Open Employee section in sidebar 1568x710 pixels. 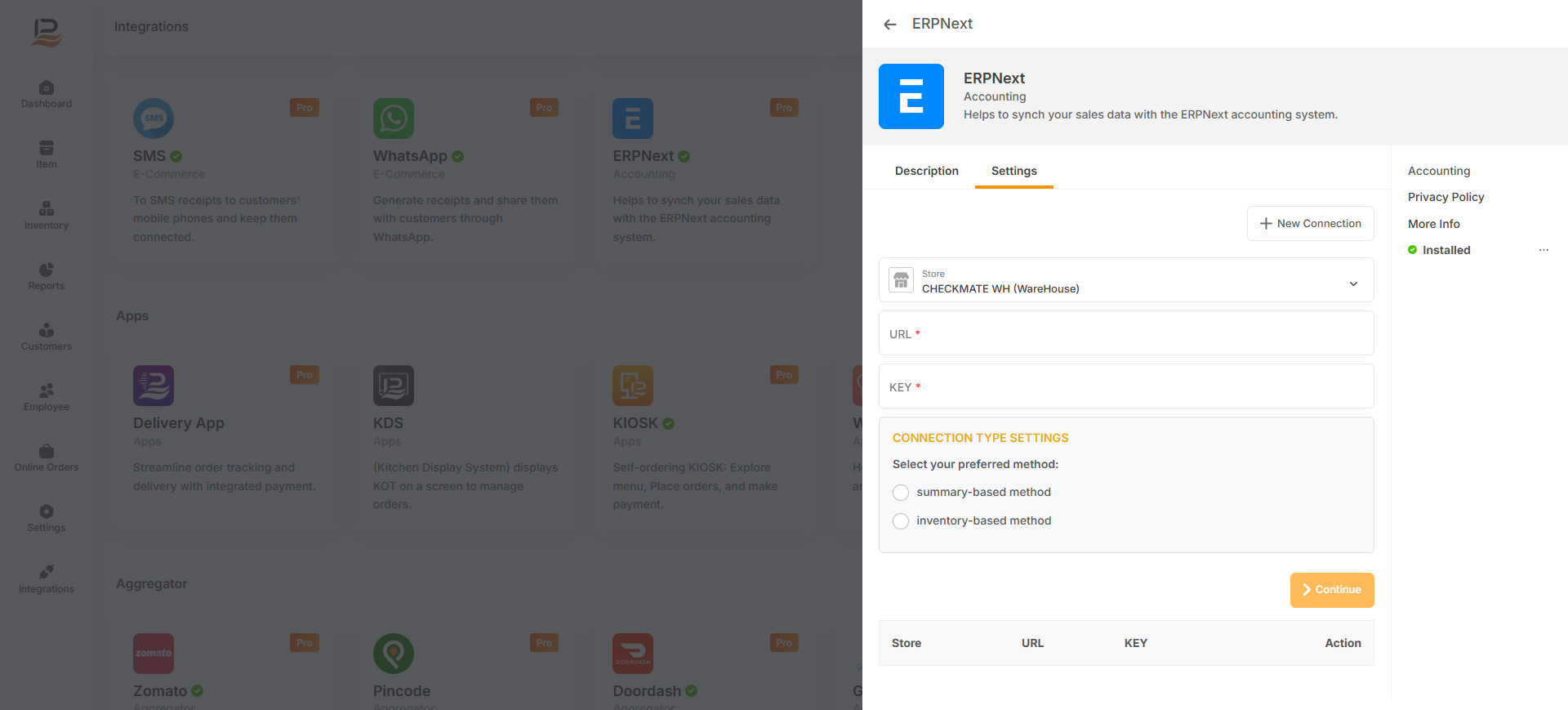(x=47, y=398)
